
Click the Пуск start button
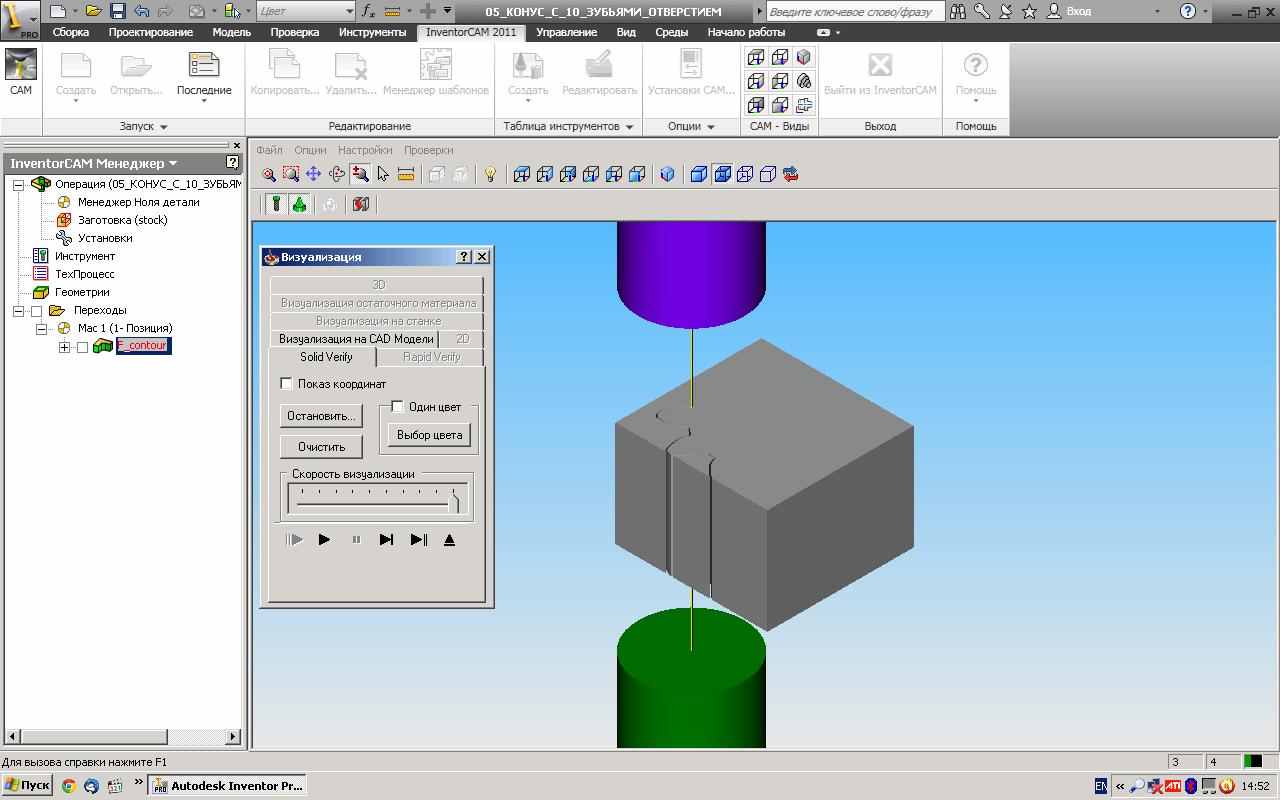[27, 785]
